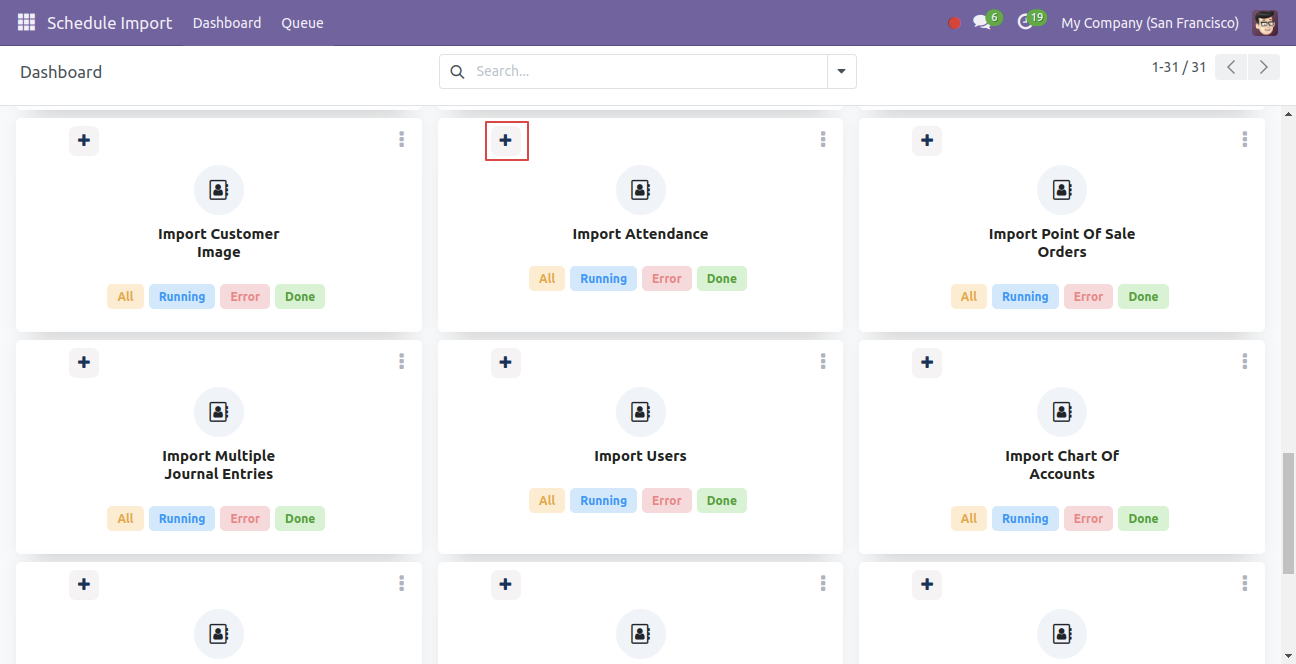Filter All on Import Multiple Journal Entries

(x=125, y=519)
